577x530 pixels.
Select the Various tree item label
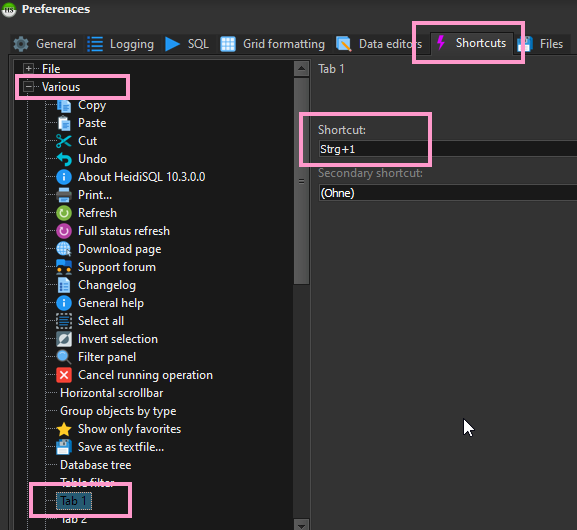click(61, 87)
